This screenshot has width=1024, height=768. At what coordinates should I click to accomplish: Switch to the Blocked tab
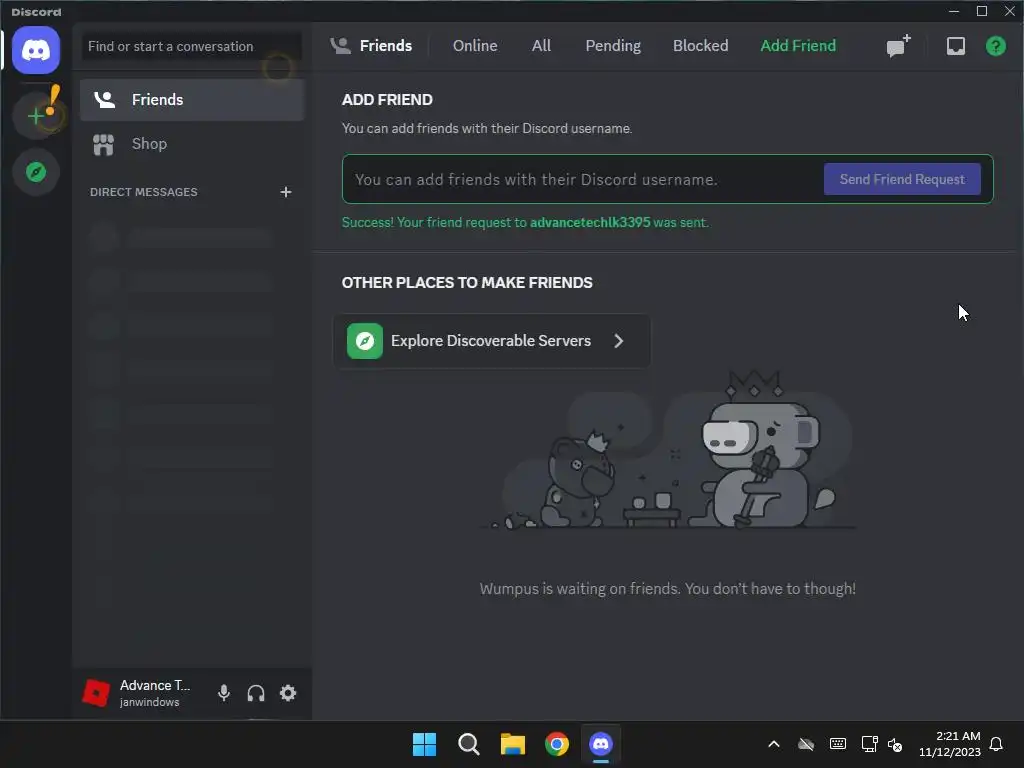(700, 46)
